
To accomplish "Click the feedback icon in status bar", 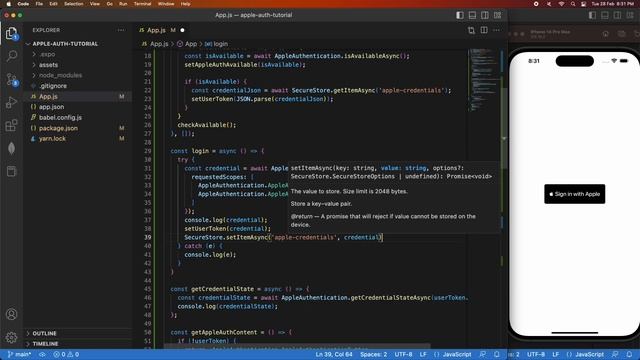I will [x=483, y=354].
